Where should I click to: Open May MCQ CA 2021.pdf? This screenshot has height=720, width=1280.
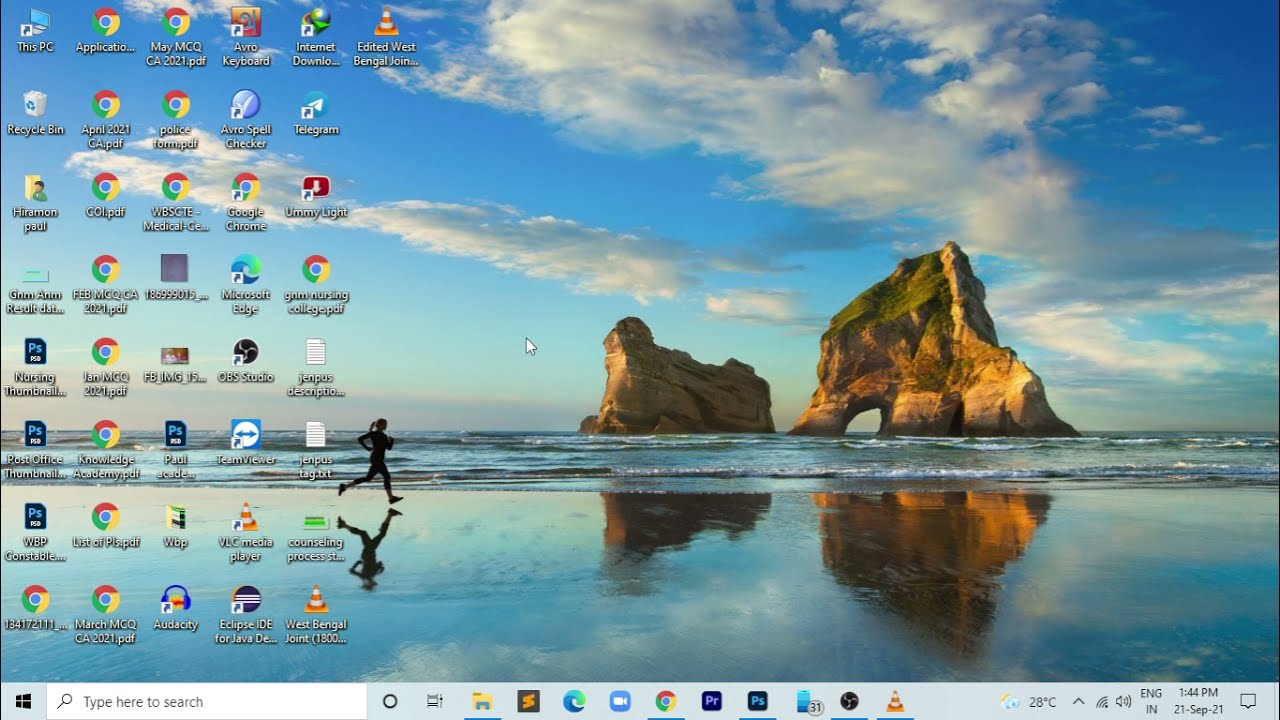[176, 37]
